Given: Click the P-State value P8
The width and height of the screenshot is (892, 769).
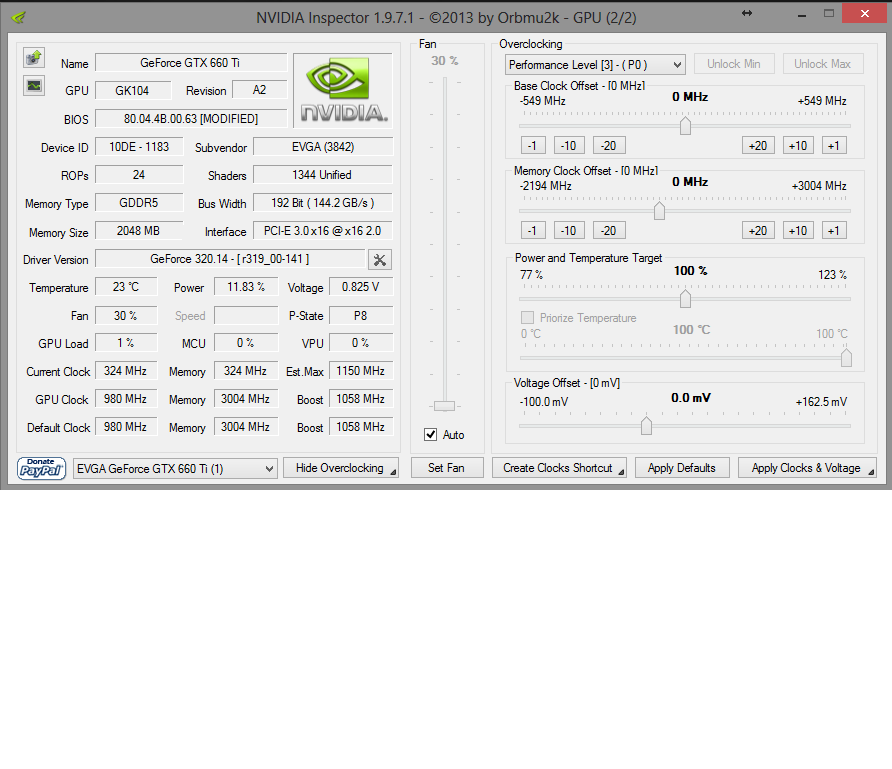Looking at the screenshot, I should pyautogui.click(x=361, y=315).
